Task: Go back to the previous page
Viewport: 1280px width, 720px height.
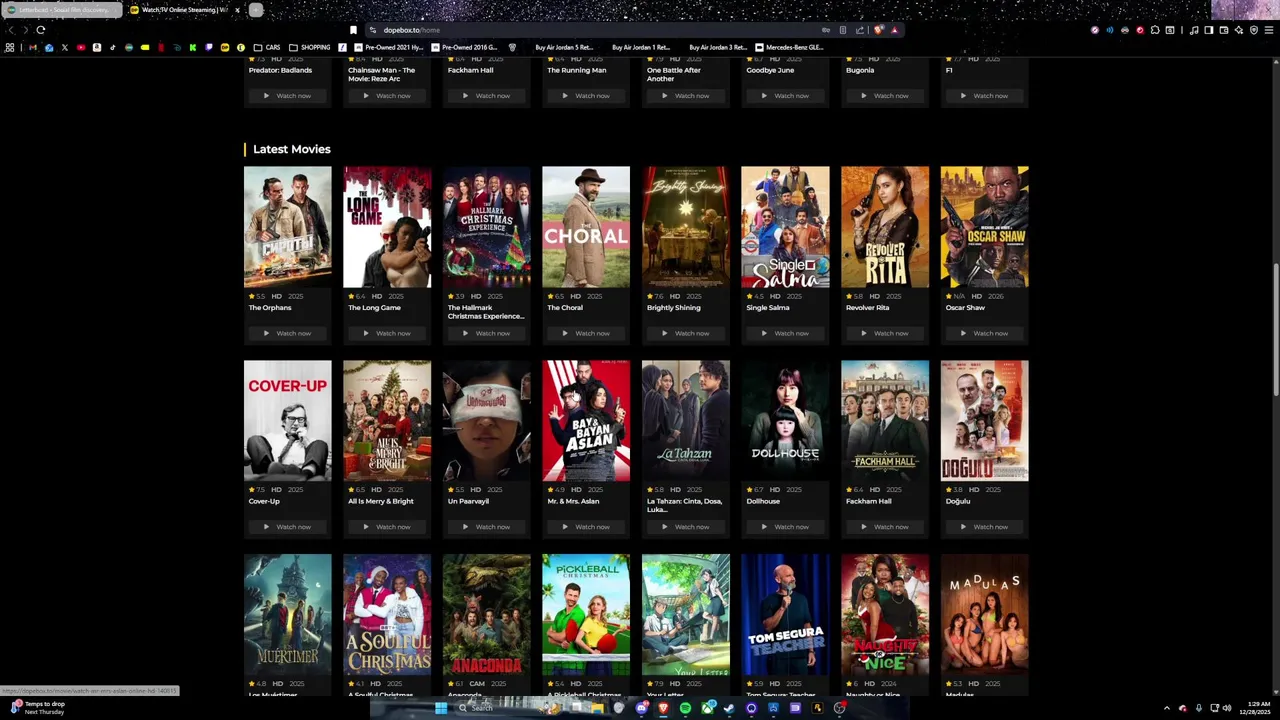Action: point(11,30)
